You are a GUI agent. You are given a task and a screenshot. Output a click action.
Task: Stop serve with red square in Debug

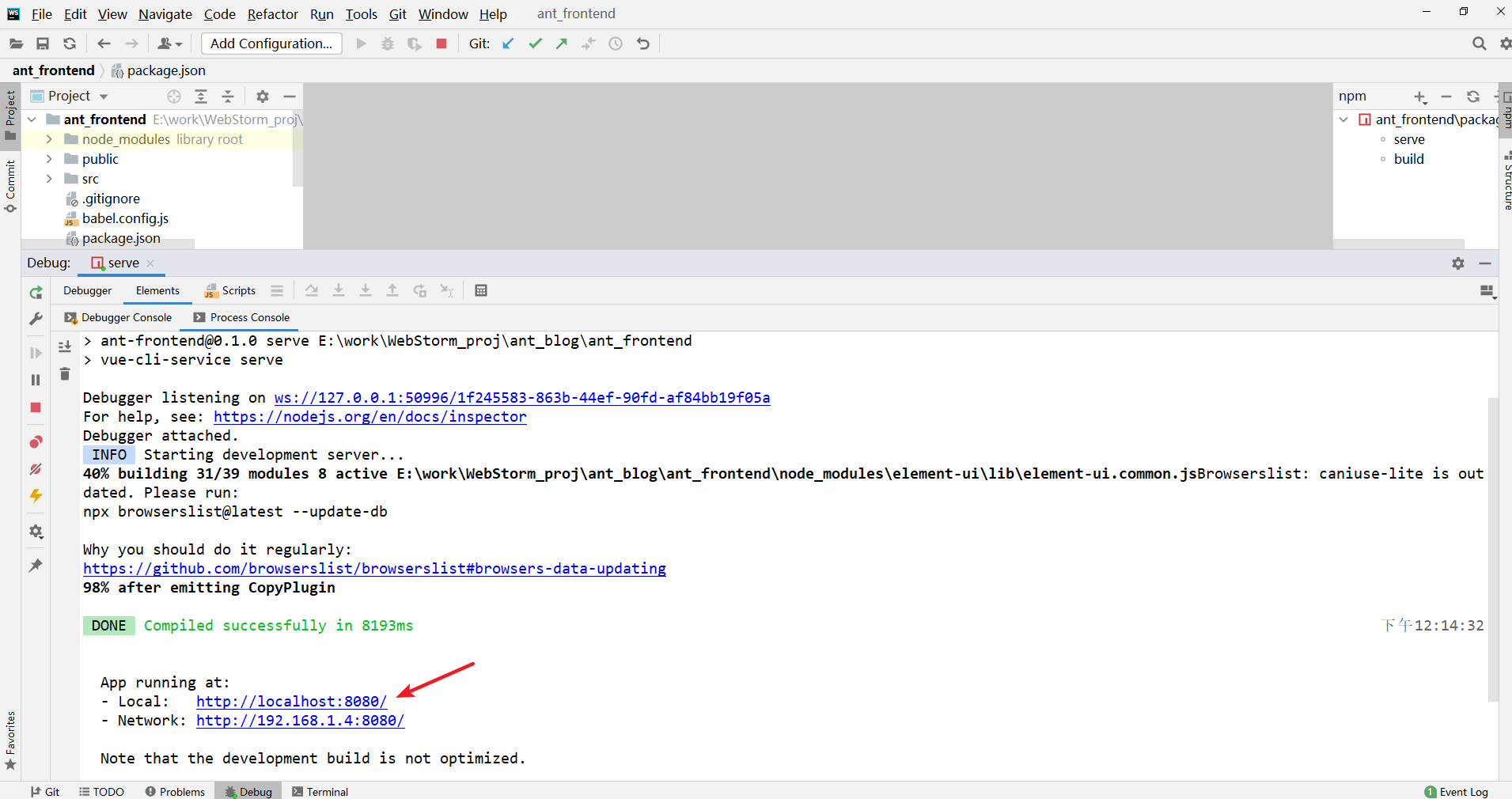tap(36, 407)
